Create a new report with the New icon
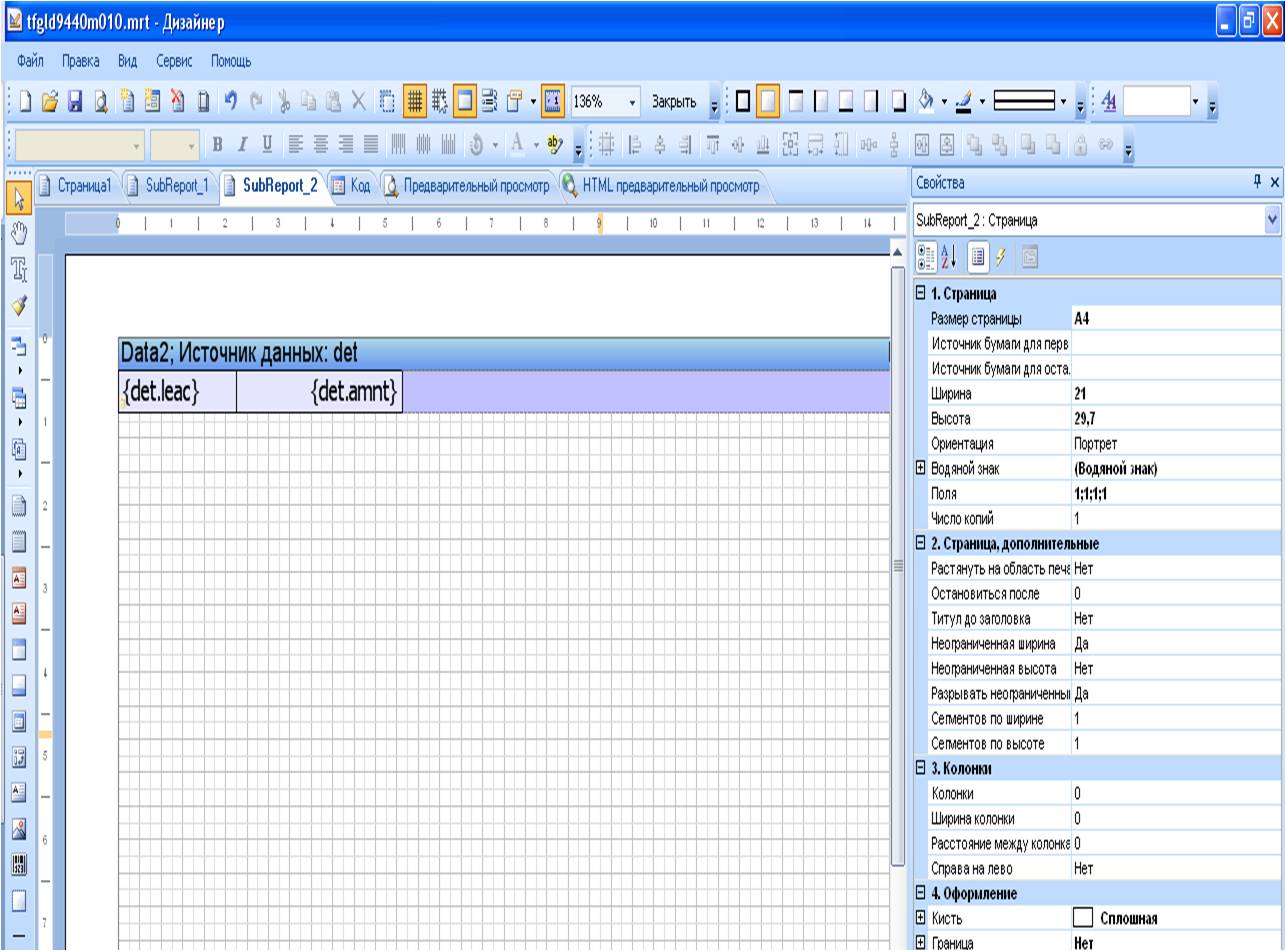1286x951 pixels. pos(28,102)
